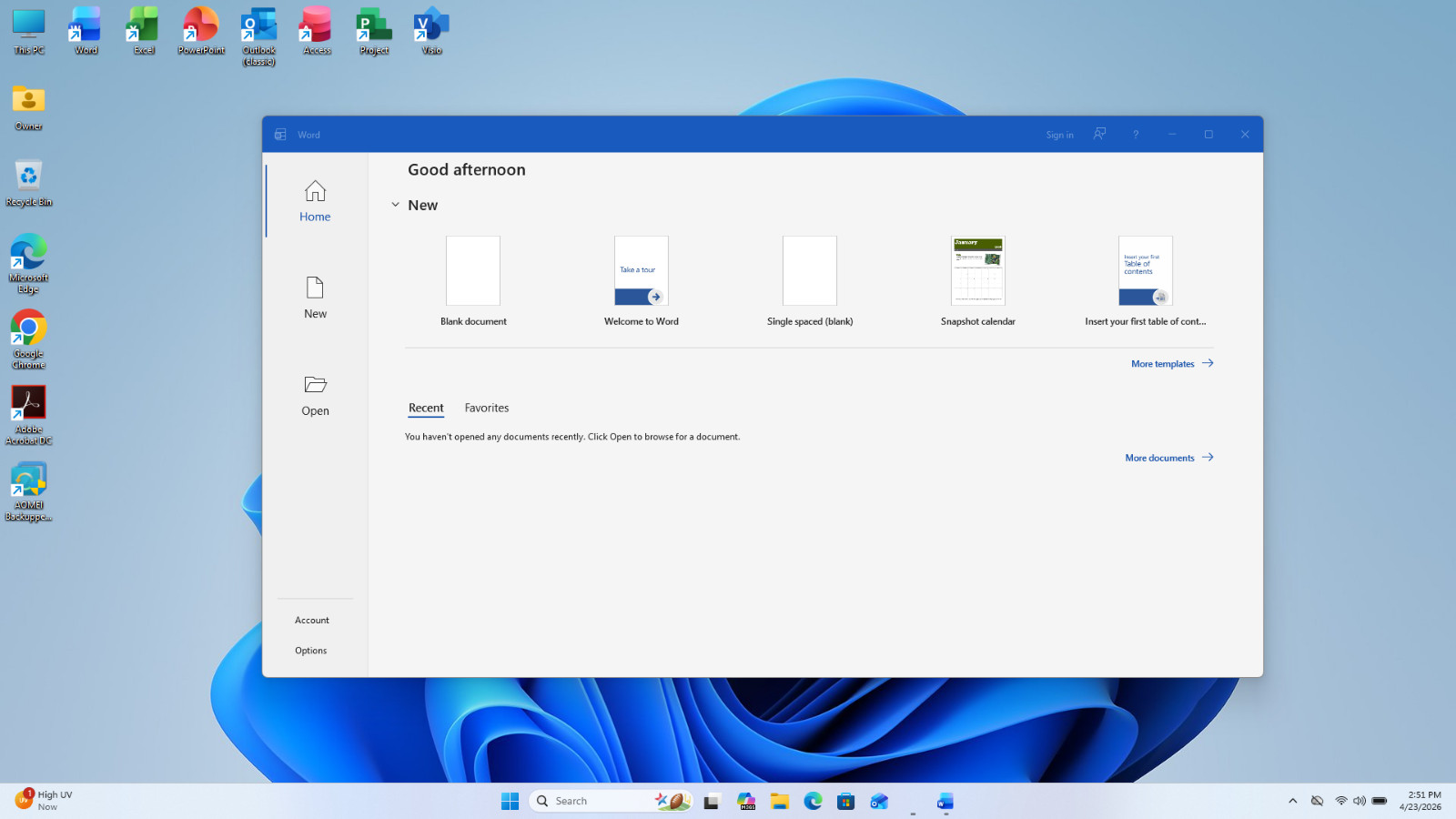Open Word Options in the sidebar
The height and width of the screenshot is (819, 1456).
click(311, 651)
